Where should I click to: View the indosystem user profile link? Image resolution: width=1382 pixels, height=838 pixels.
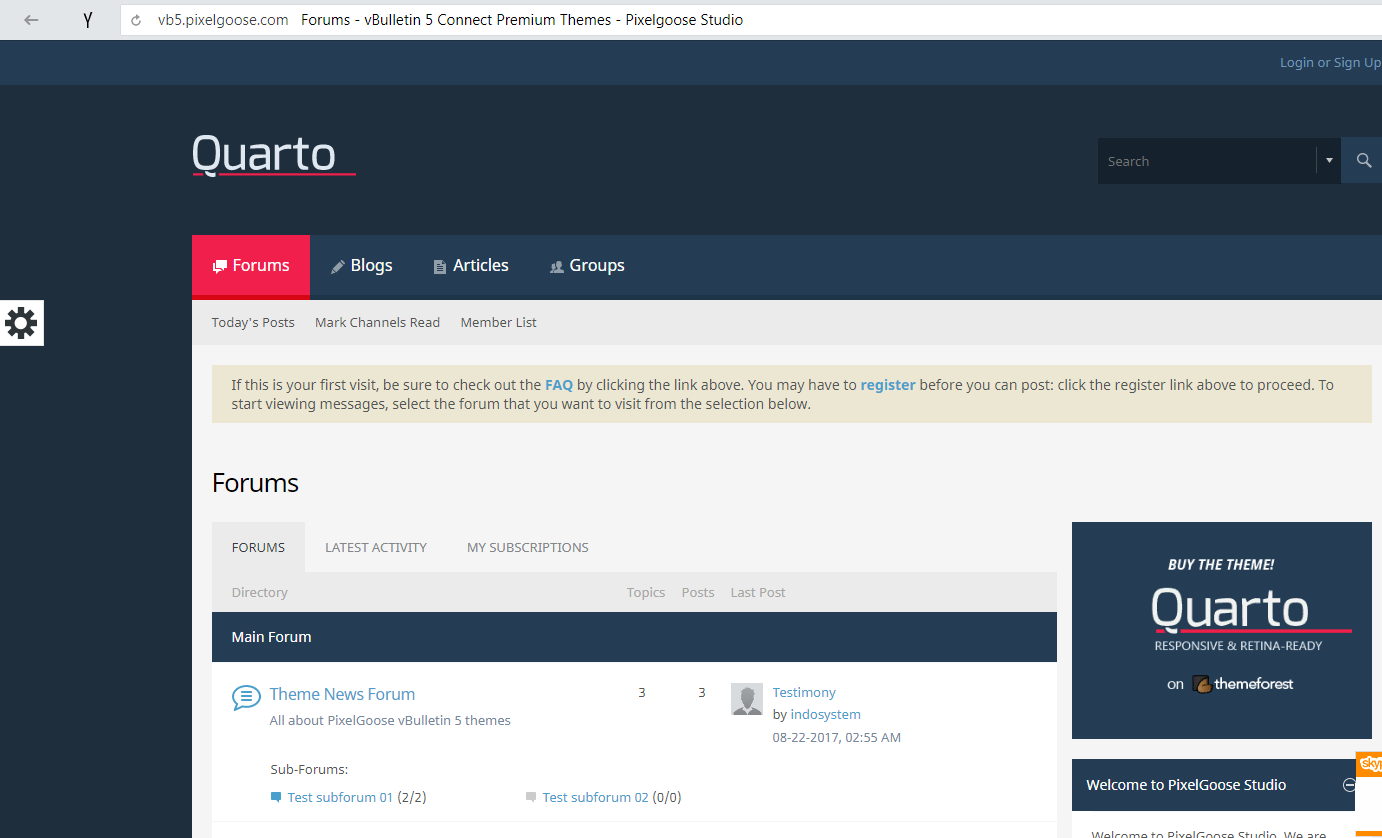click(x=825, y=714)
